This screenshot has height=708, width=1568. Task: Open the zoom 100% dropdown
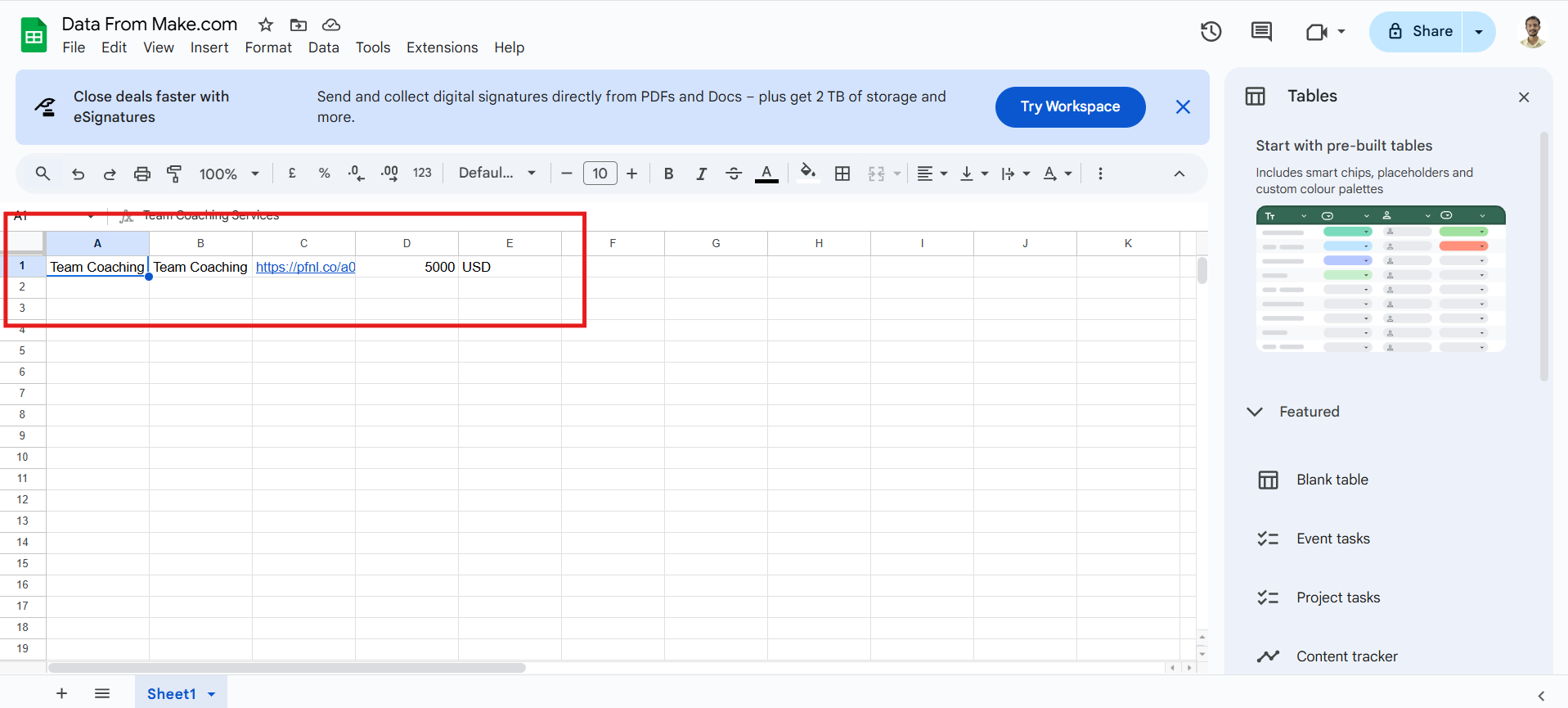point(229,174)
